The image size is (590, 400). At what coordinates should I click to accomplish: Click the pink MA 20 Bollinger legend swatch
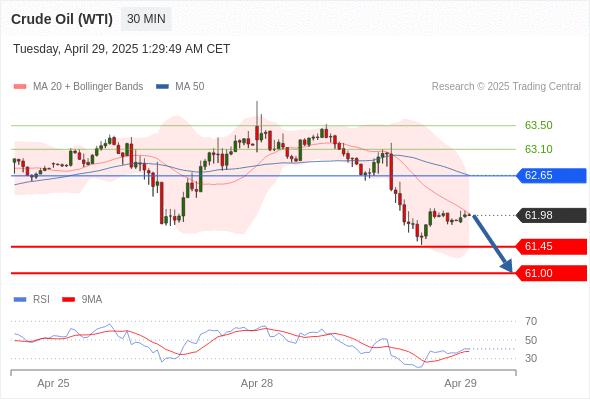click(x=20, y=87)
